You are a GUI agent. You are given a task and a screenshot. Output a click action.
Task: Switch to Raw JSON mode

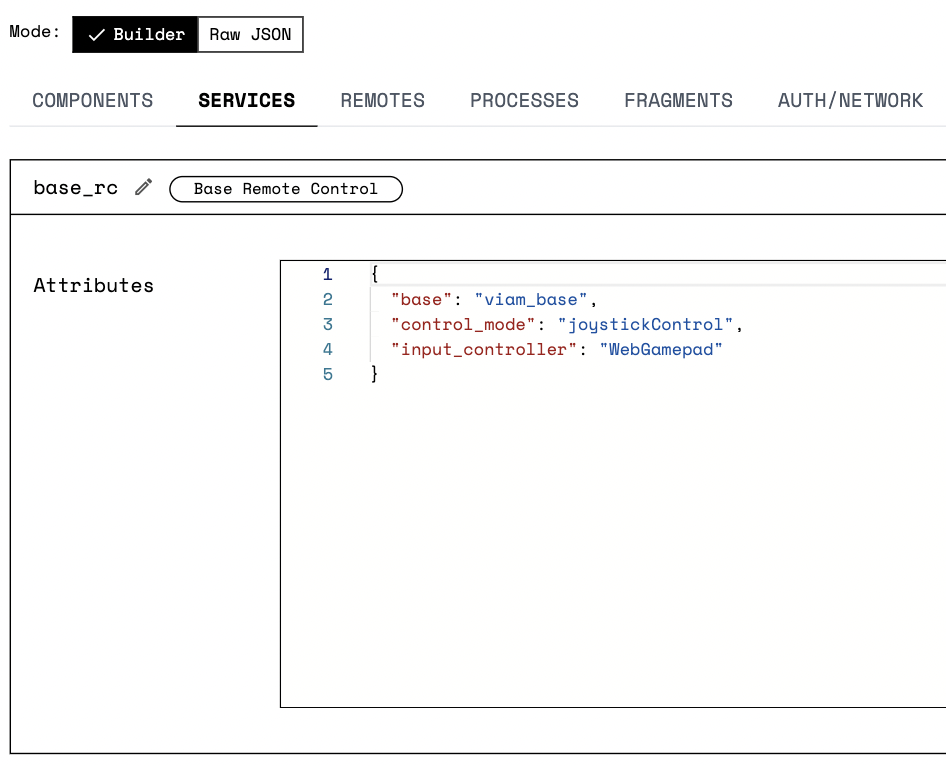coord(250,34)
